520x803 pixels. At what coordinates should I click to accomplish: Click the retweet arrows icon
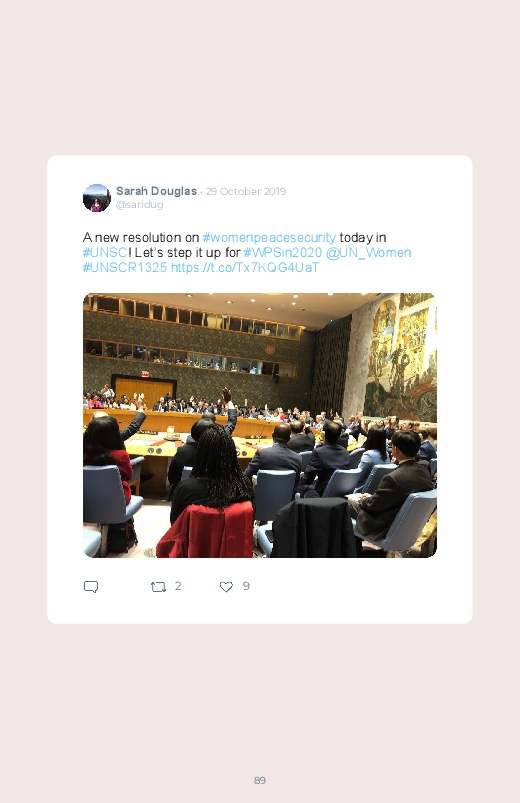click(158, 587)
